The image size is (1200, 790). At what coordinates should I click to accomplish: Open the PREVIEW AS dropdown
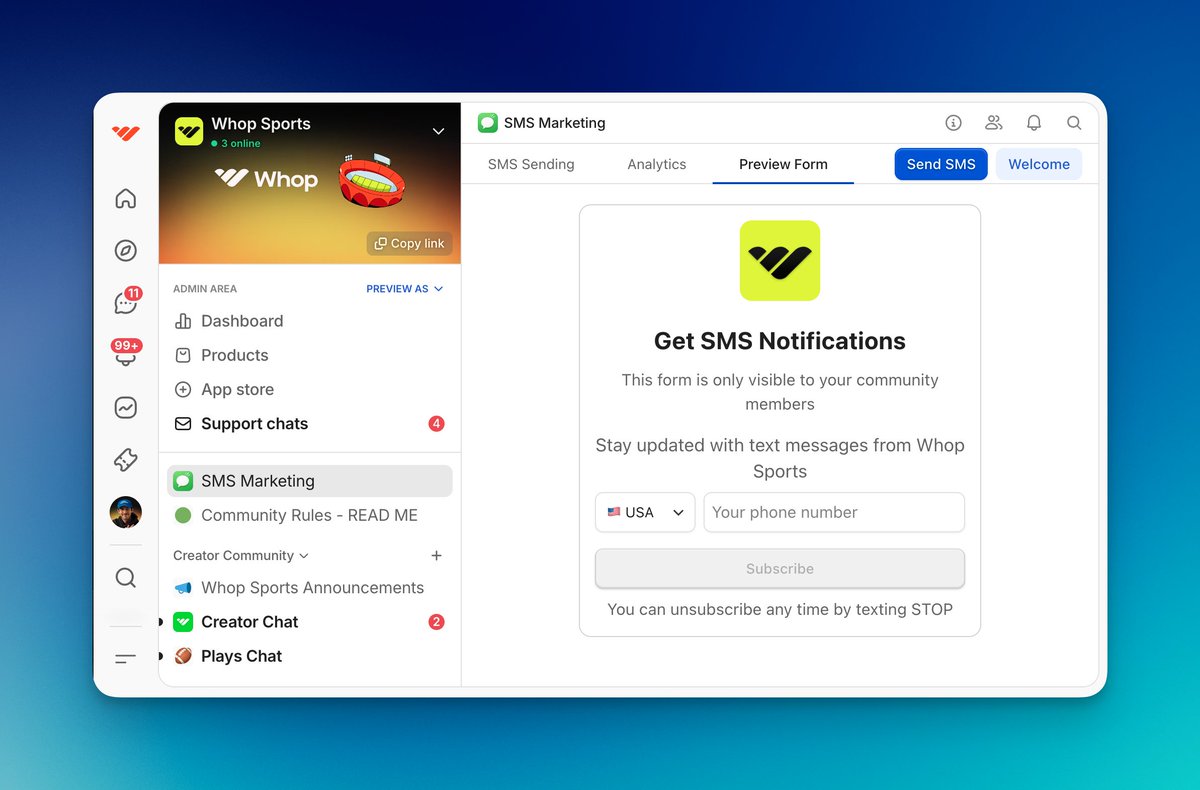click(404, 289)
